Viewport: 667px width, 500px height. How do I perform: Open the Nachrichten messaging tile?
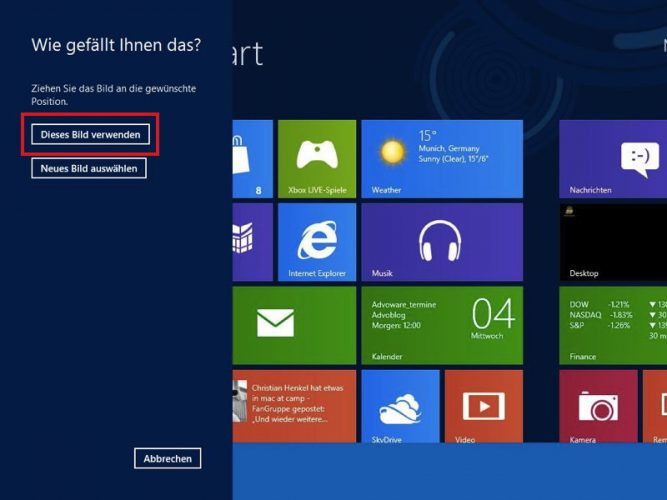[613, 159]
